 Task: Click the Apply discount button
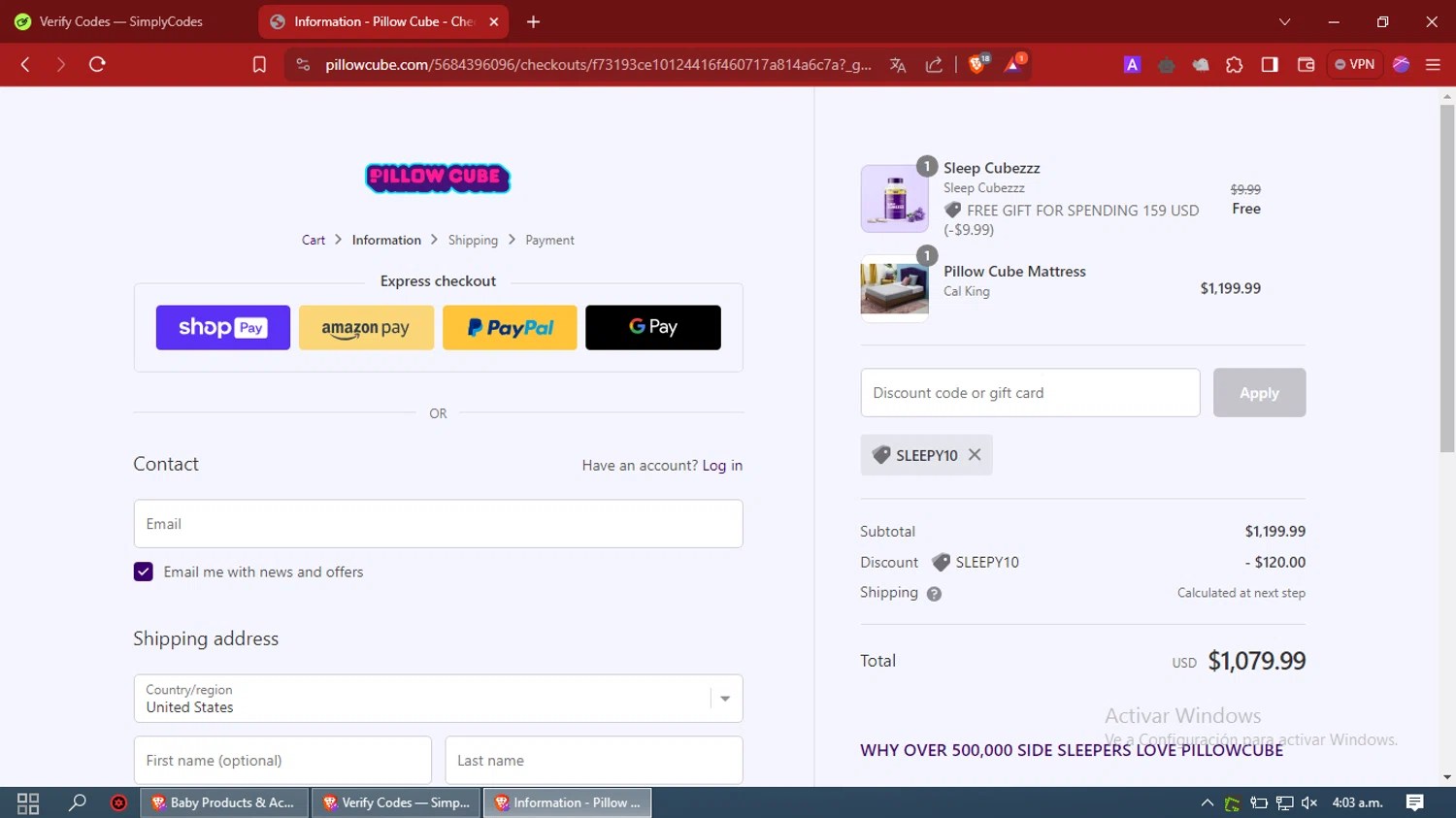[x=1259, y=393]
